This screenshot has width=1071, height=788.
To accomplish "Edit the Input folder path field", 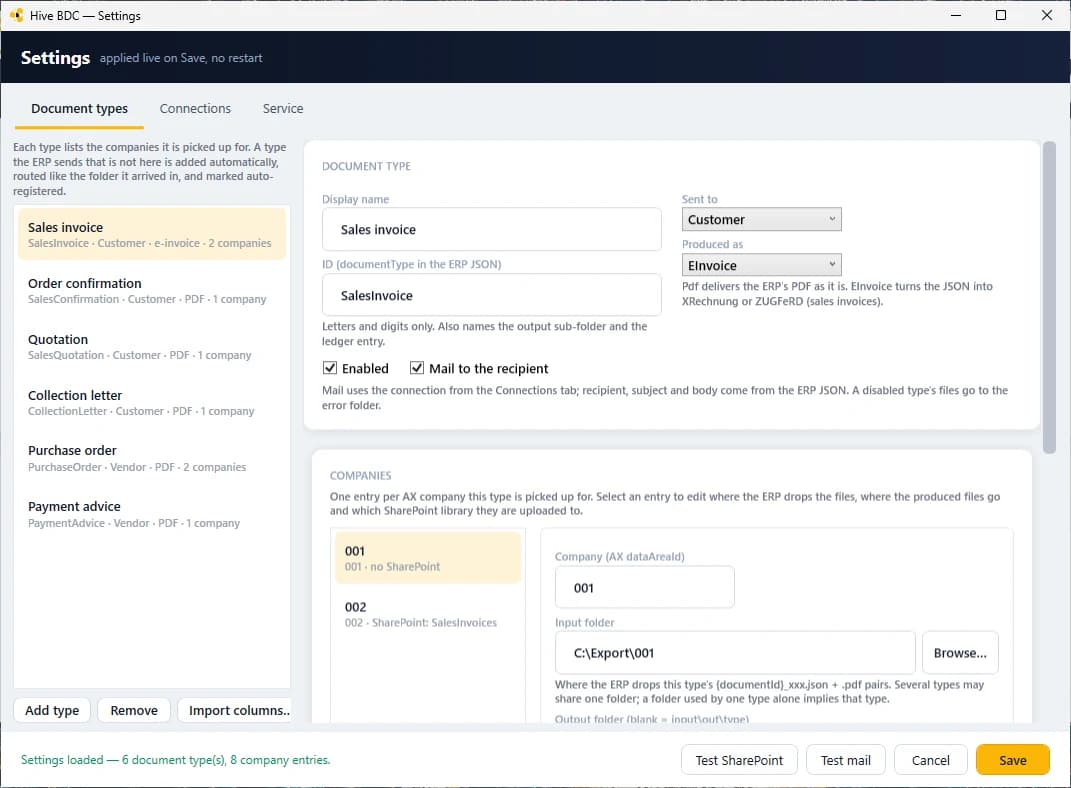I will [735, 653].
